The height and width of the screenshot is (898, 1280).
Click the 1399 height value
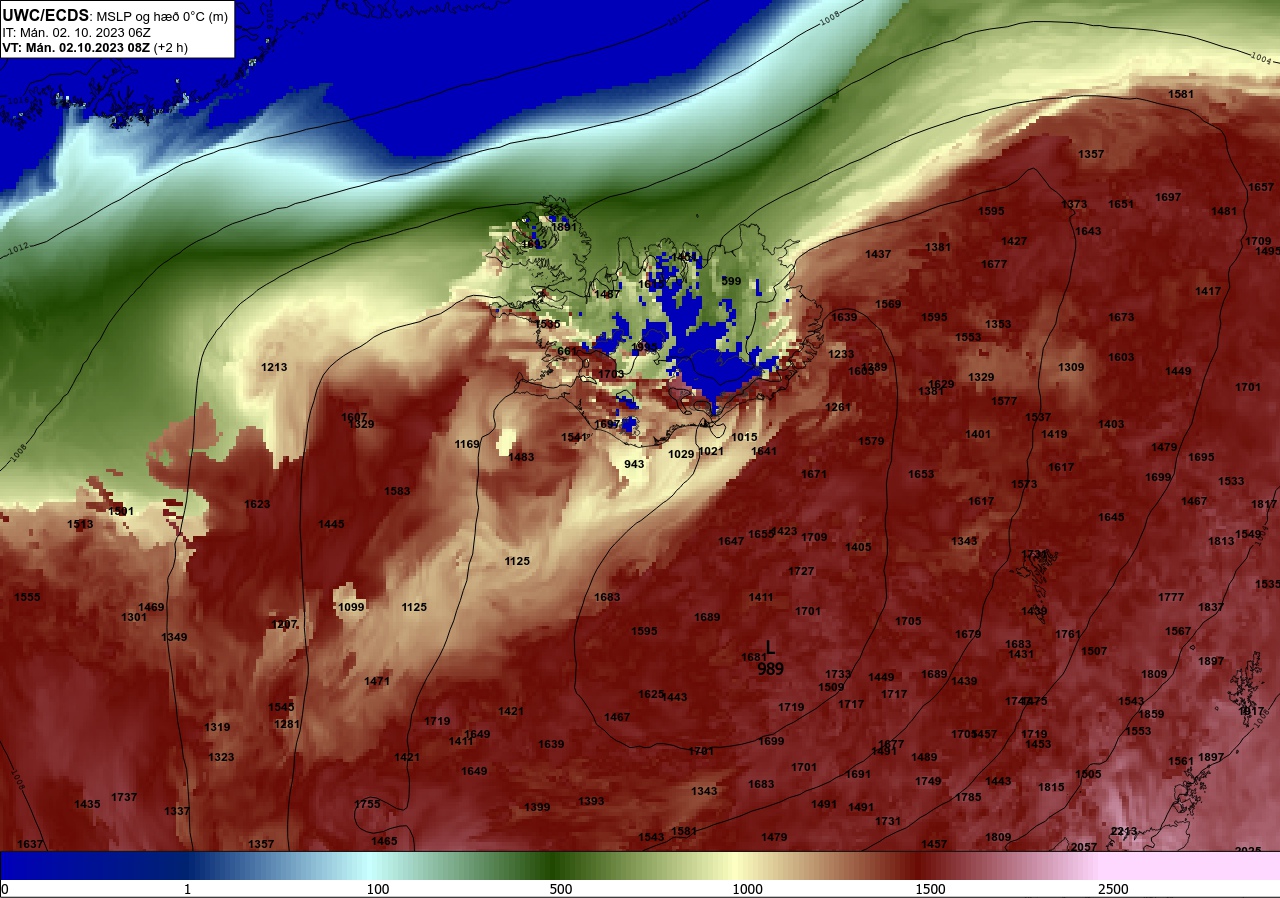pyautogui.click(x=537, y=807)
